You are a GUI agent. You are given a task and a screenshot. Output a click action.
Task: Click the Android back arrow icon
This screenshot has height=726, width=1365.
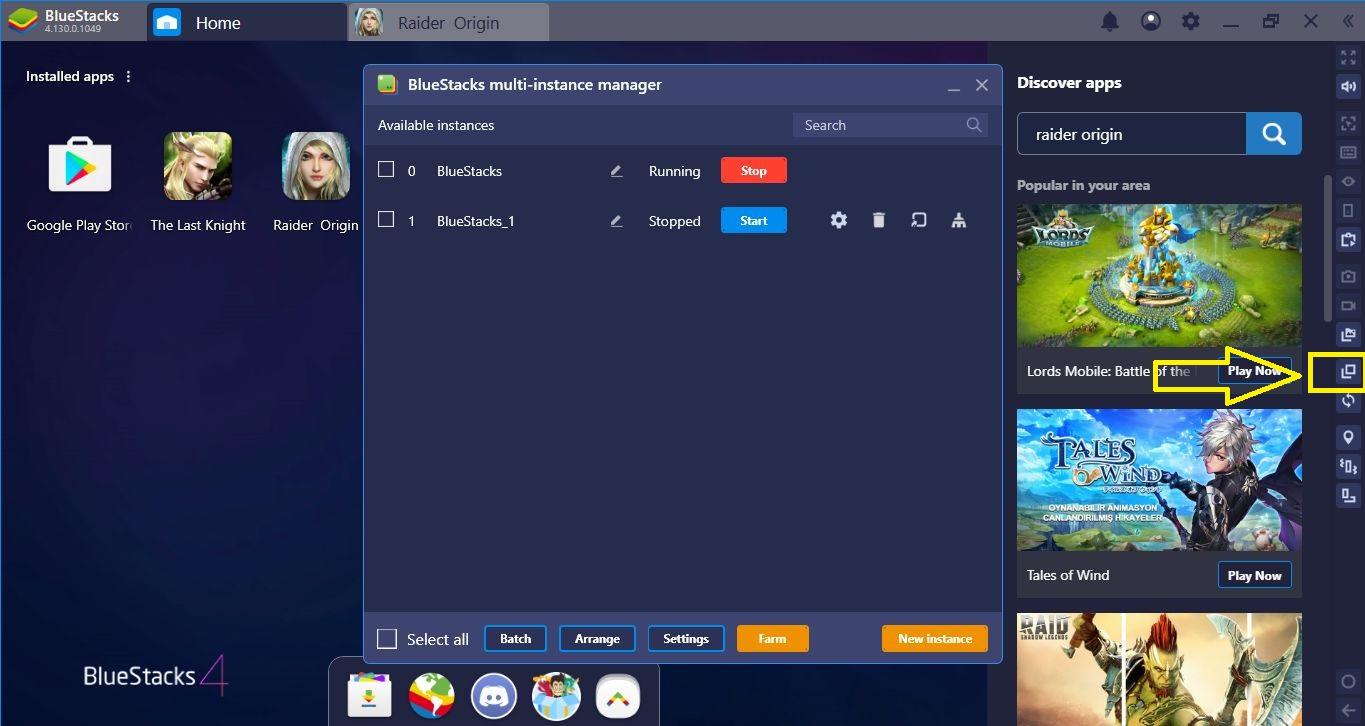pyautogui.click(x=1348, y=710)
